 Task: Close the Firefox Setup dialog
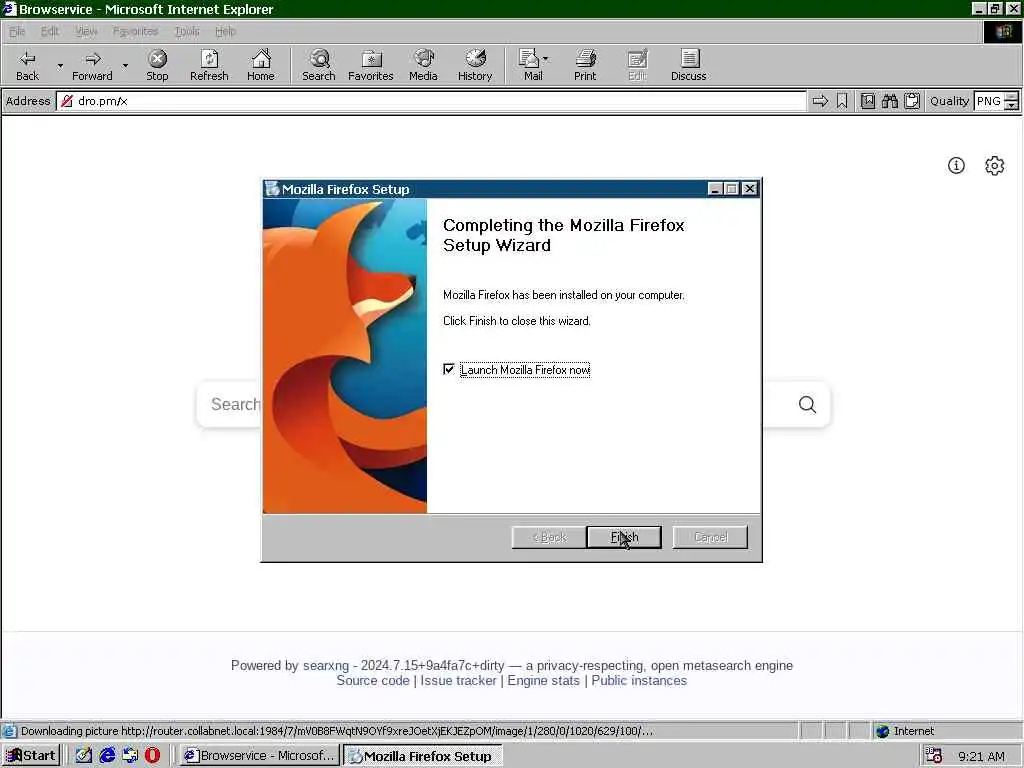(x=750, y=189)
